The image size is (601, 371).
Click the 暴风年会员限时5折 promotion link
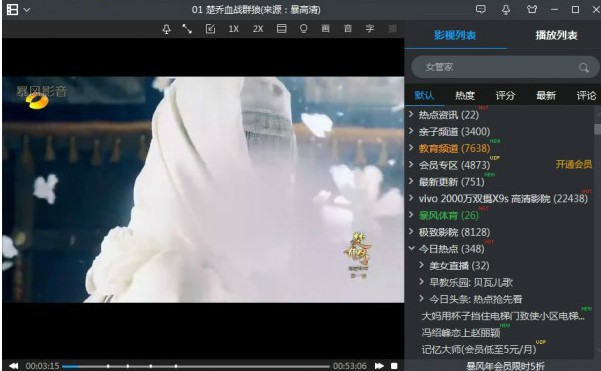(505, 366)
